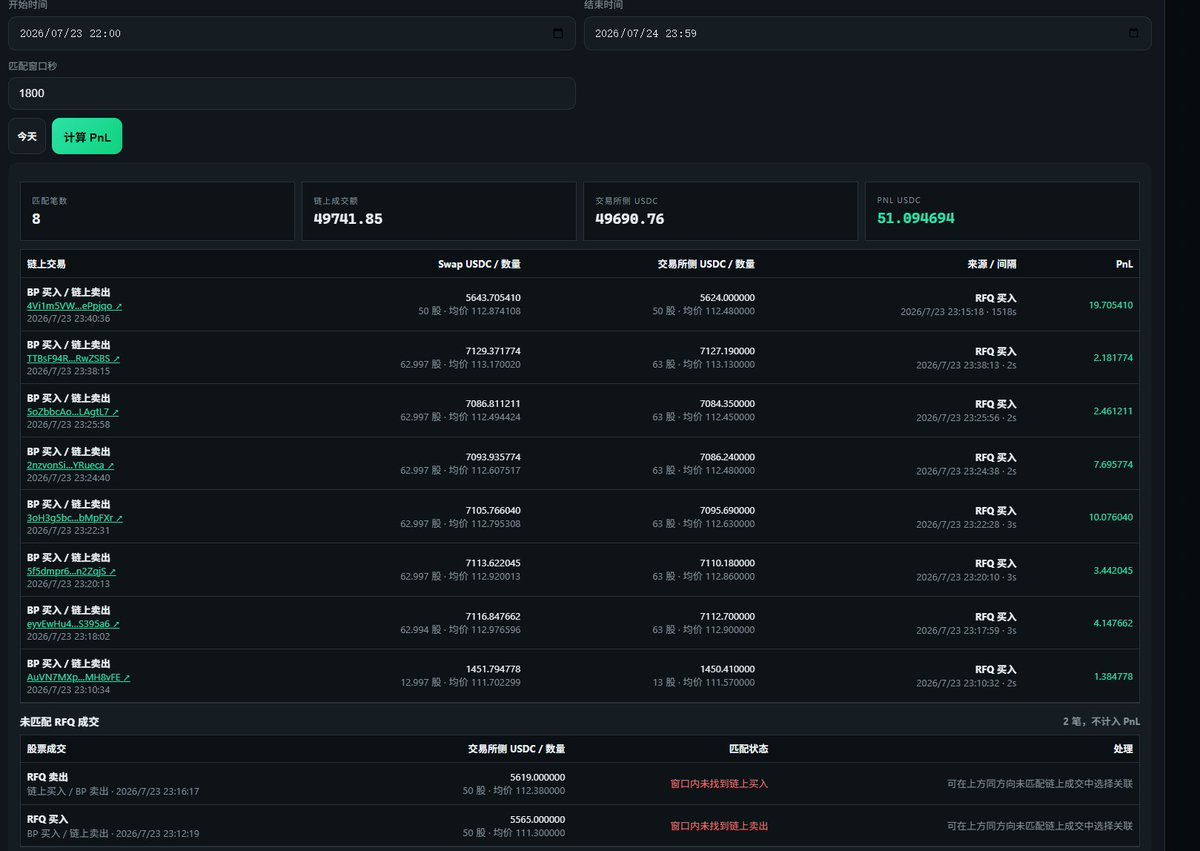
Task: Click swap amount 1451.794778
Action: tap(493, 669)
